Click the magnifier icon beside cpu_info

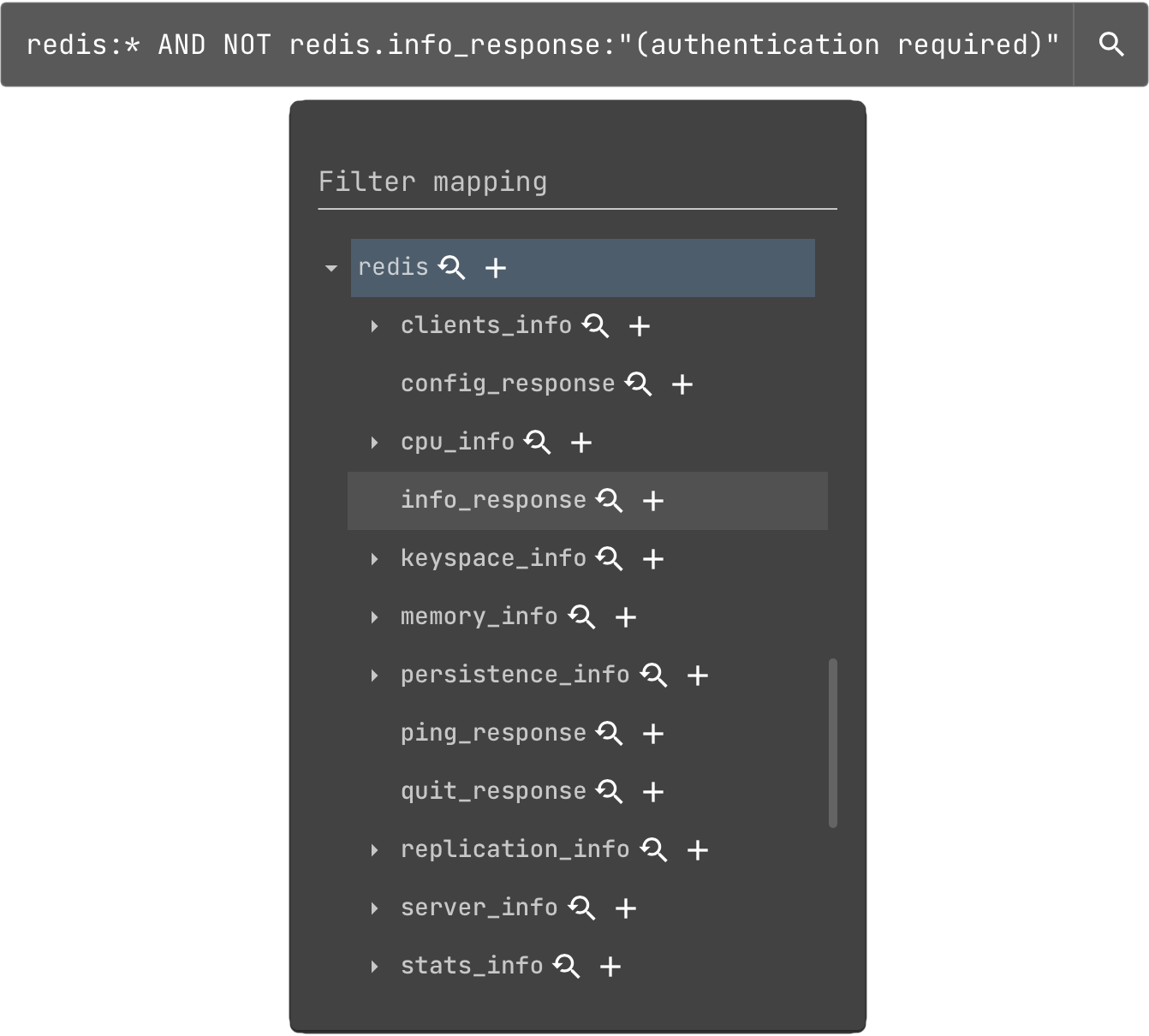(538, 443)
